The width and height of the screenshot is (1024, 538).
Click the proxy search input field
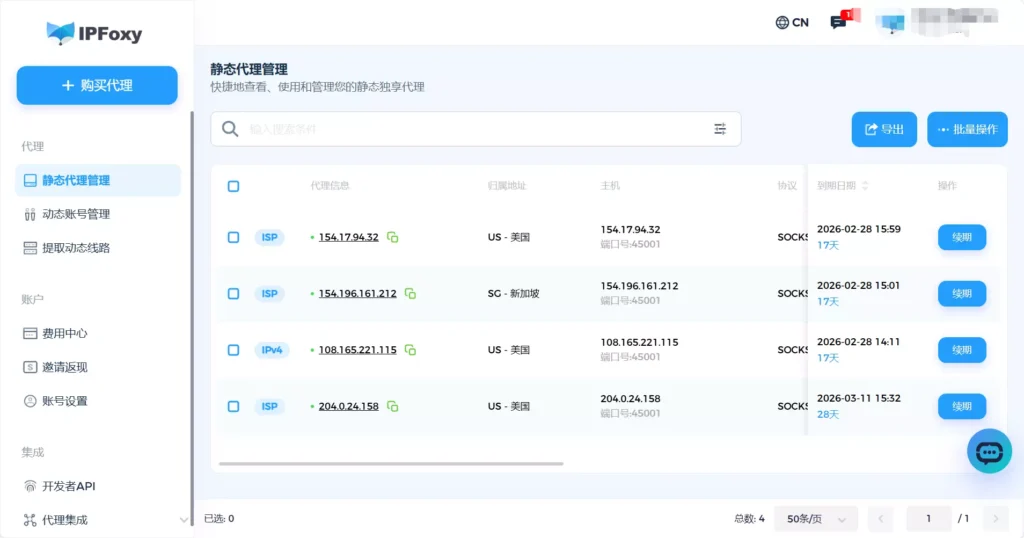tap(470, 129)
